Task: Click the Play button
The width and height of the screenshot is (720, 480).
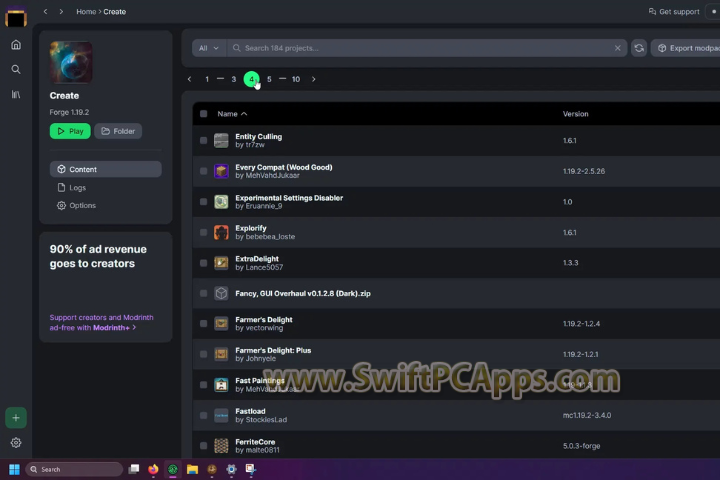Action: point(70,131)
